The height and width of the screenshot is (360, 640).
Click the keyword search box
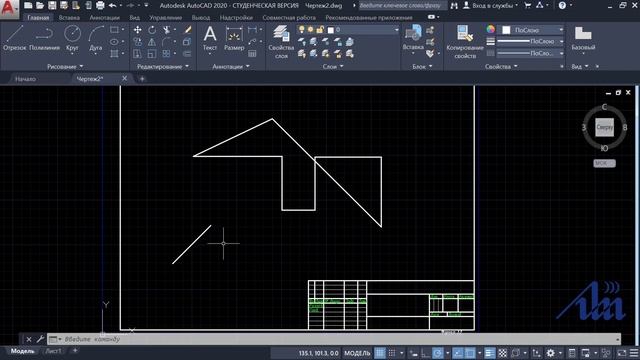(402, 5)
